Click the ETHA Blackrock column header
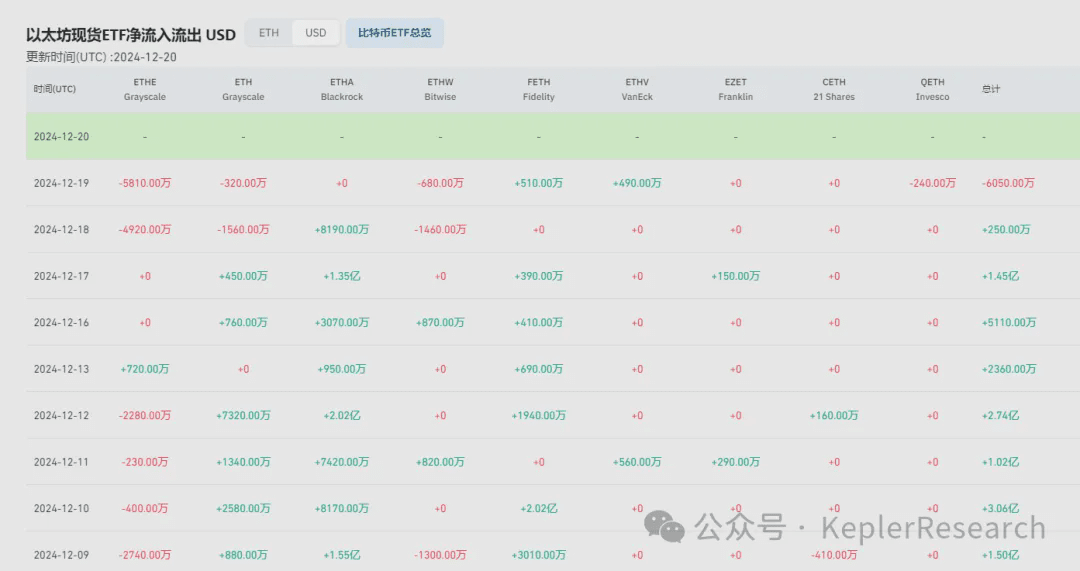 point(342,90)
